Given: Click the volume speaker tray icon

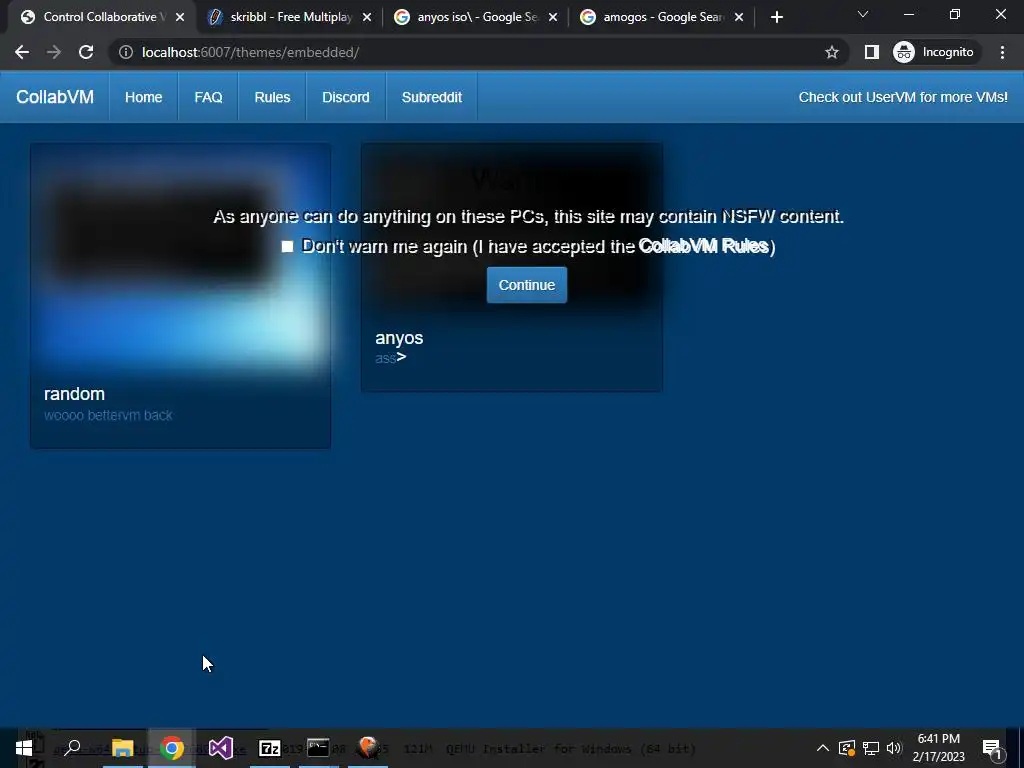Looking at the screenshot, I should click(894, 748).
